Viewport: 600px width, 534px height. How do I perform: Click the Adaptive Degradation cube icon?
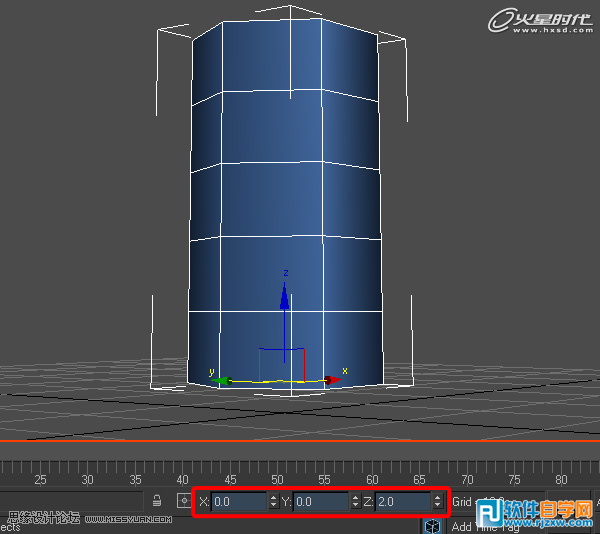[x=433, y=524]
